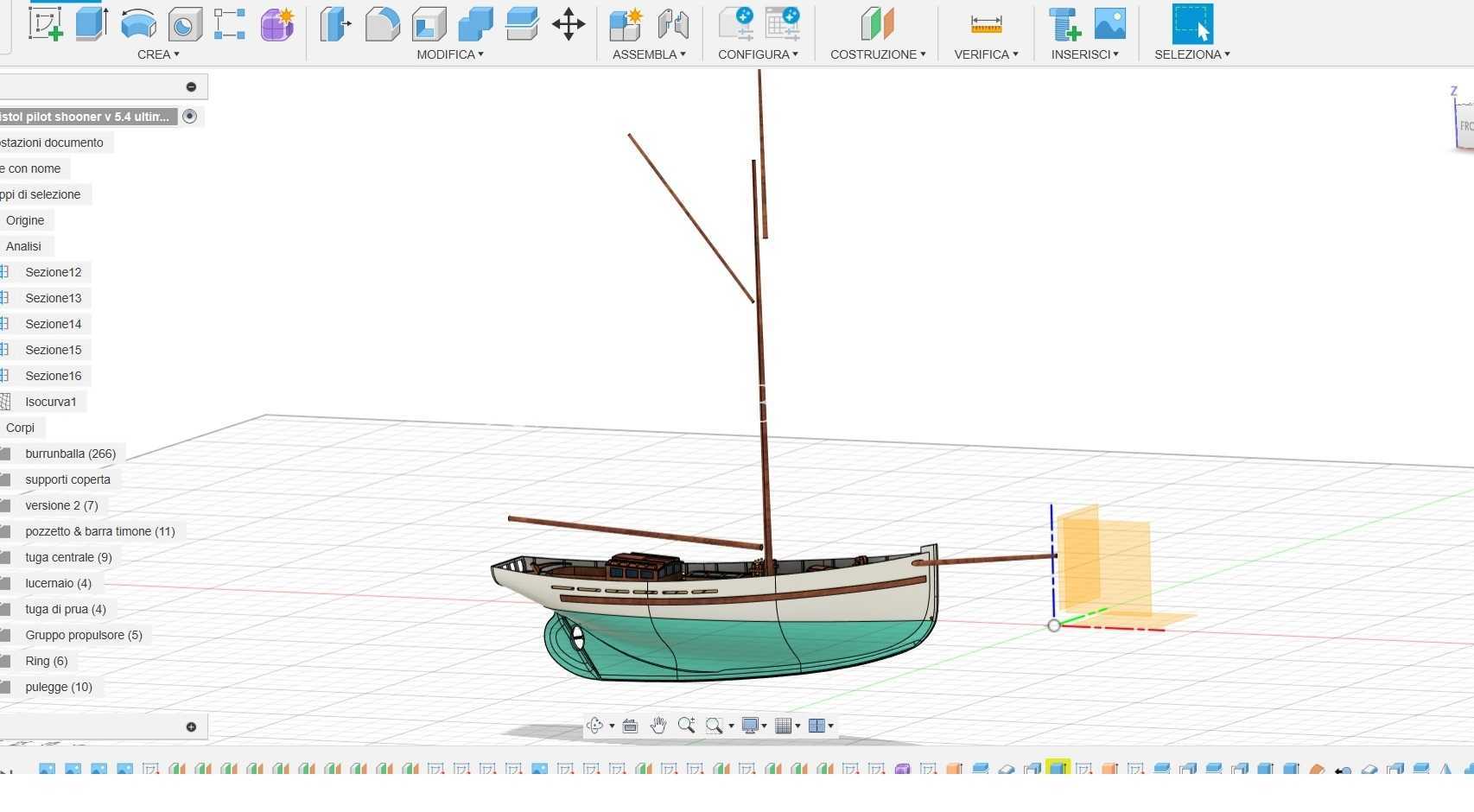Toggle visibility of Isocurva1 analysis

coord(4,402)
